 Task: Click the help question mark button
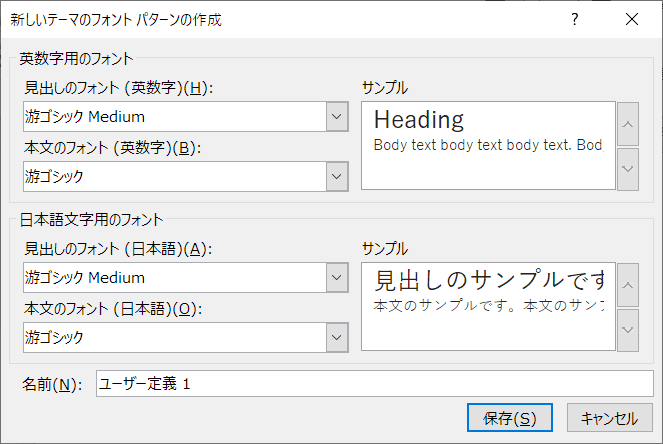tap(575, 19)
